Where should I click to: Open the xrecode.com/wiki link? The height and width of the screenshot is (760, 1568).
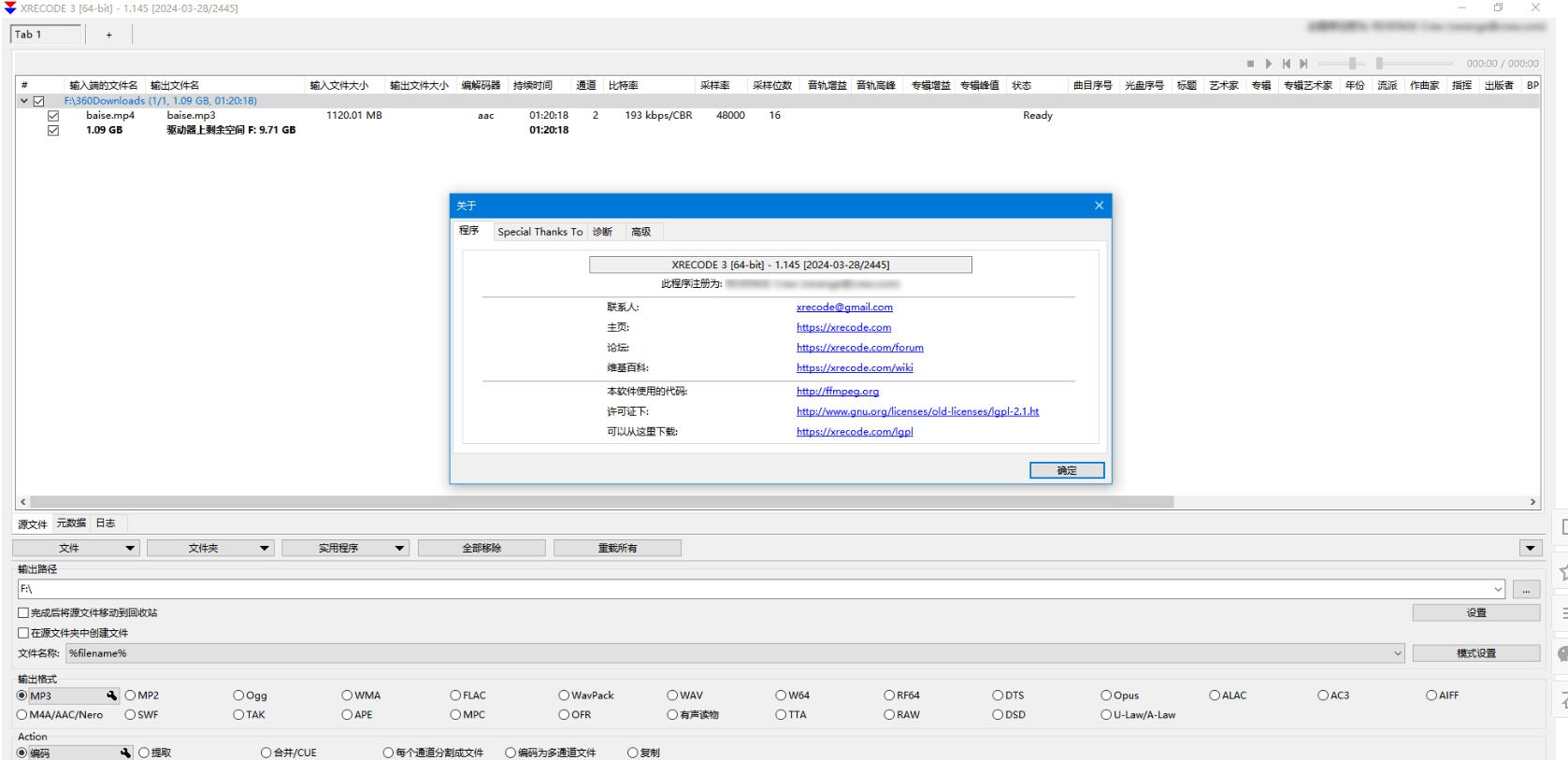tap(855, 368)
